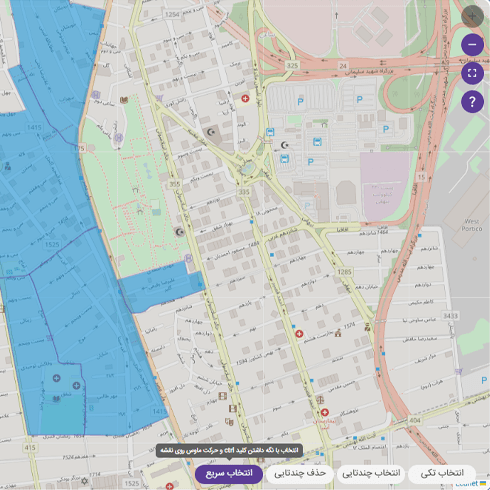490x490 pixels.
Task: Choose حذف چندتایی multi-delete mode
Action: click(300, 474)
